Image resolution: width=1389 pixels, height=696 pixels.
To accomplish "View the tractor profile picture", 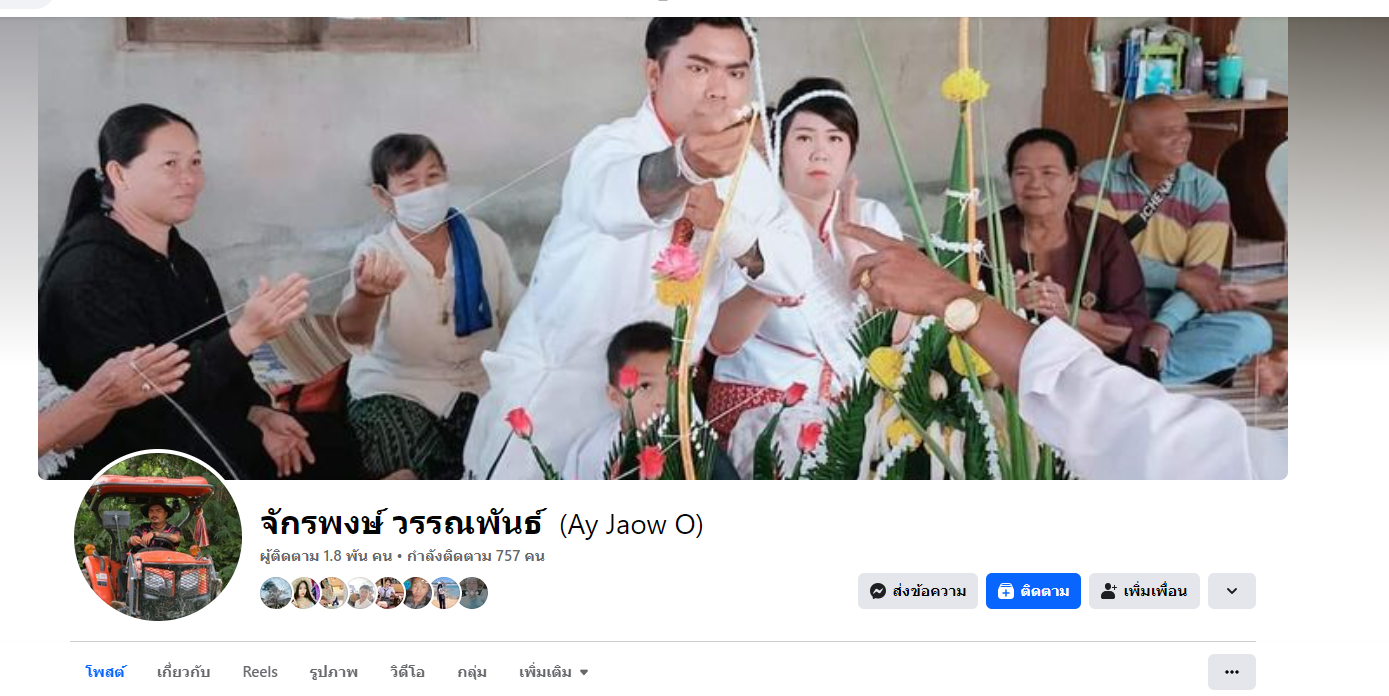I will click(158, 536).
